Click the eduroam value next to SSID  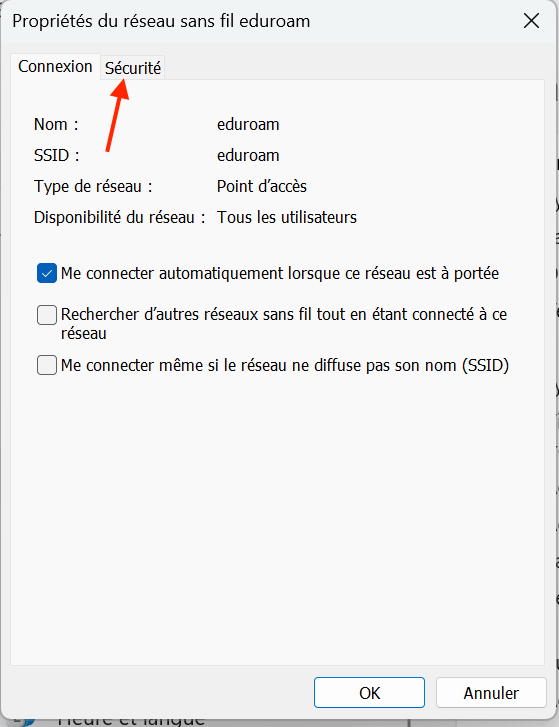(x=248, y=155)
